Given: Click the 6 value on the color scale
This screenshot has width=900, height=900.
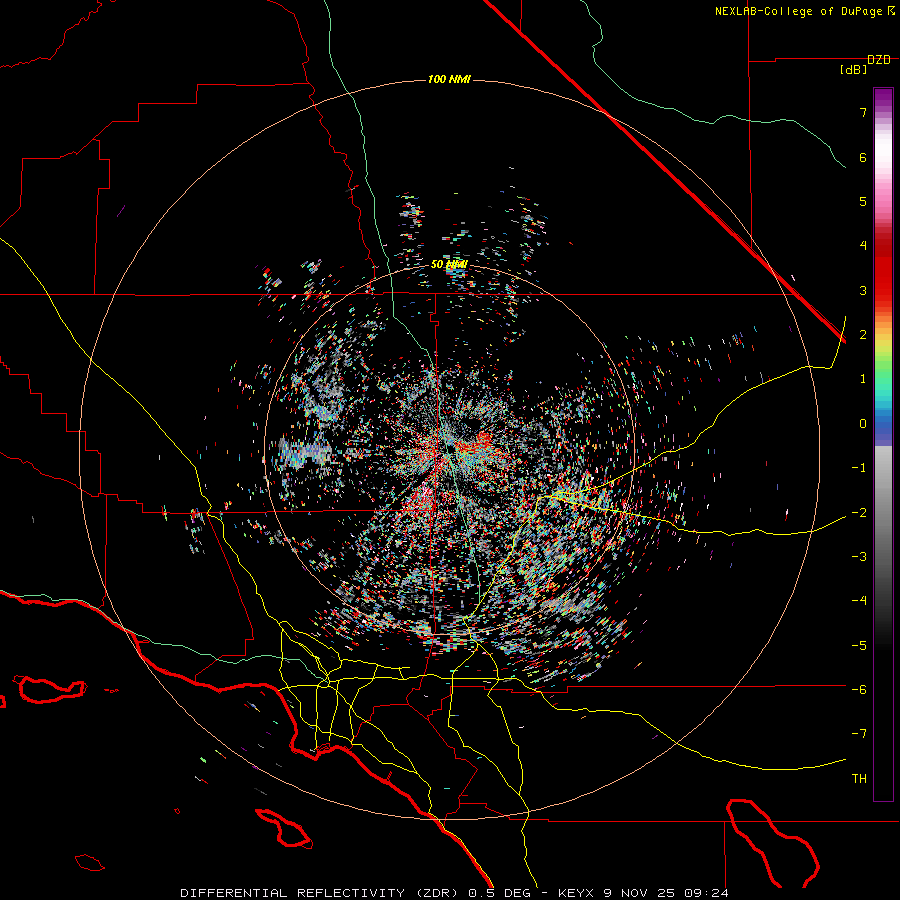Looking at the screenshot, I should (x=863, y=157).
